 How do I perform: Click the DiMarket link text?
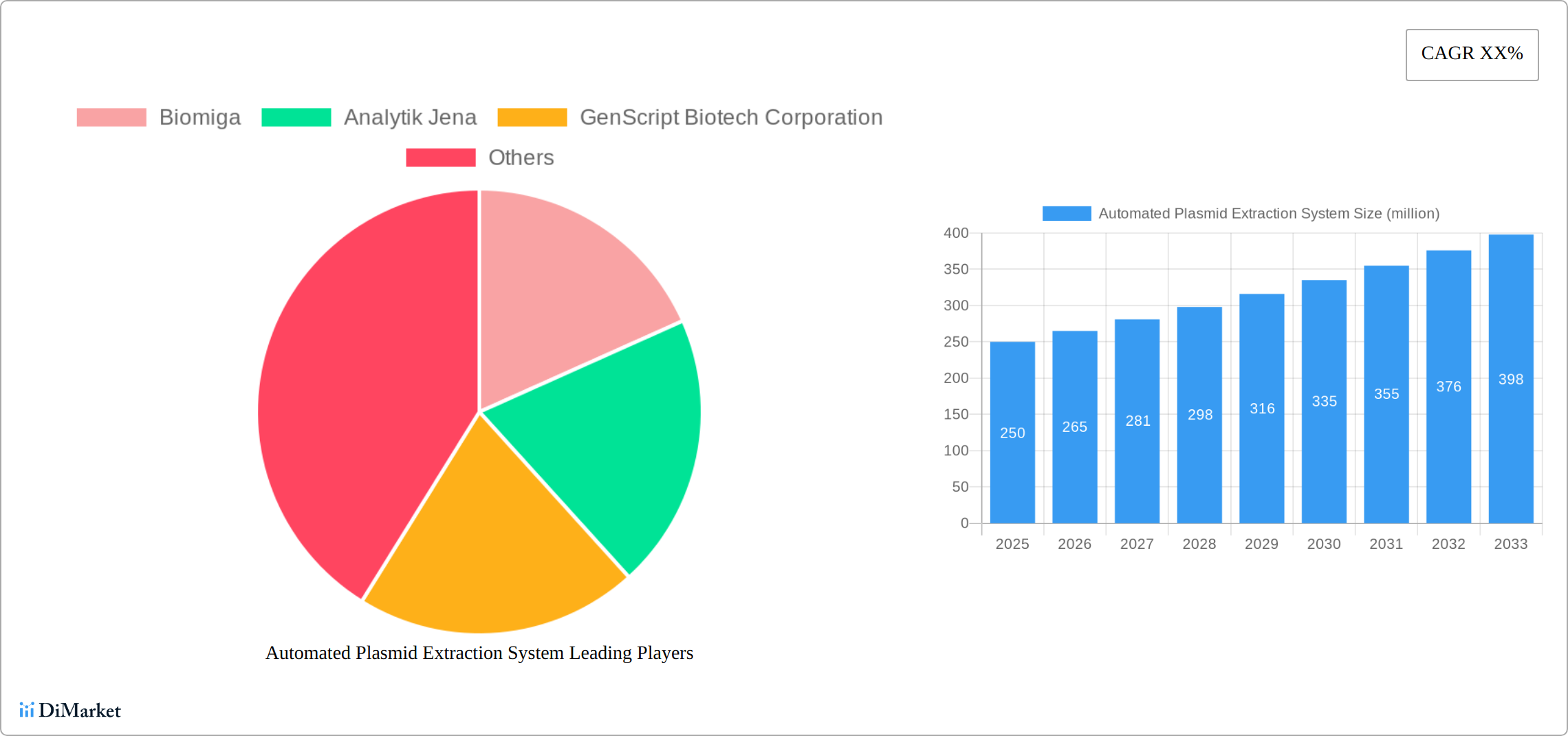pos(79,710)
